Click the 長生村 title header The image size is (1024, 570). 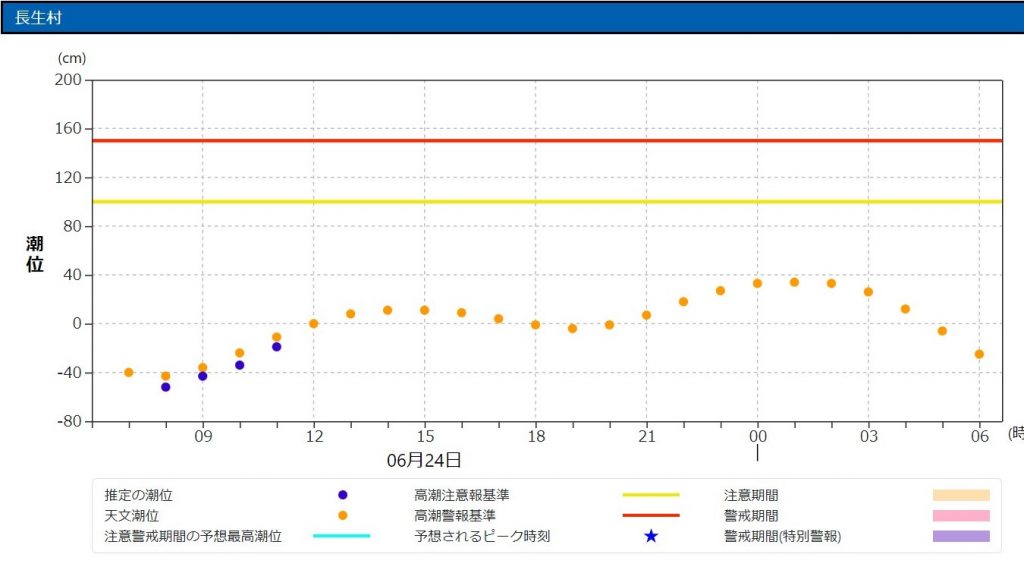click(x=512, y=17)
